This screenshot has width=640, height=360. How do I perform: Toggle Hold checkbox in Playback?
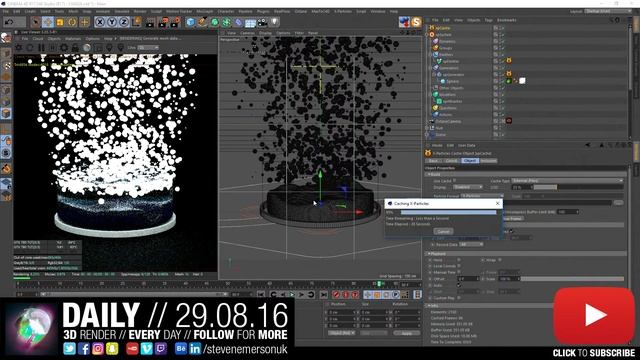pos(459,260)
